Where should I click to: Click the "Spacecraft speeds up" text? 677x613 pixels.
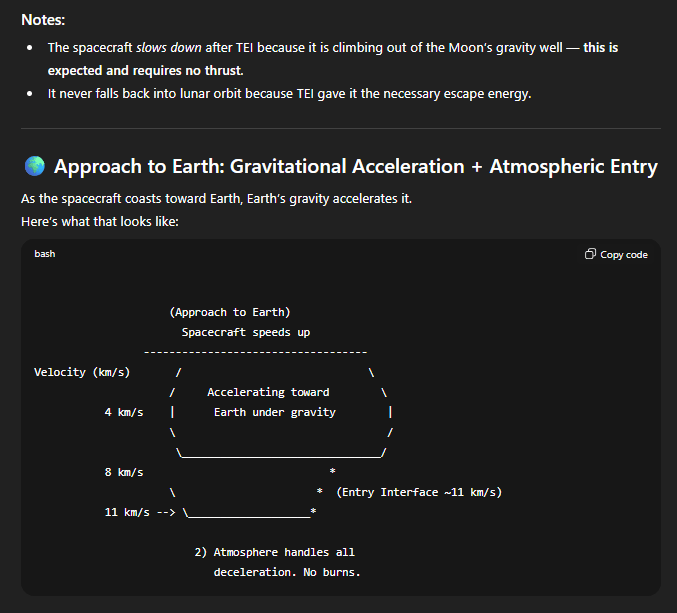pyautogui.click(x=246, y=332)
